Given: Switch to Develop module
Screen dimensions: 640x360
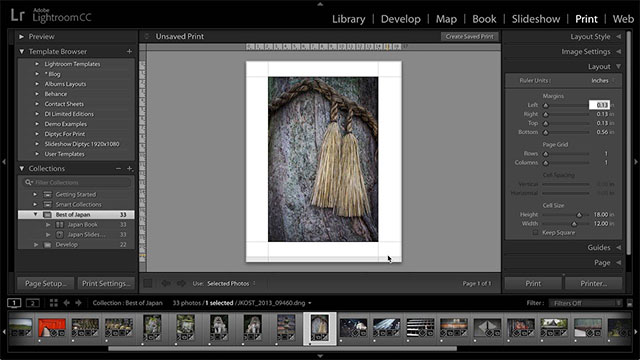Looking at the screenshot, I should [400, 19].
